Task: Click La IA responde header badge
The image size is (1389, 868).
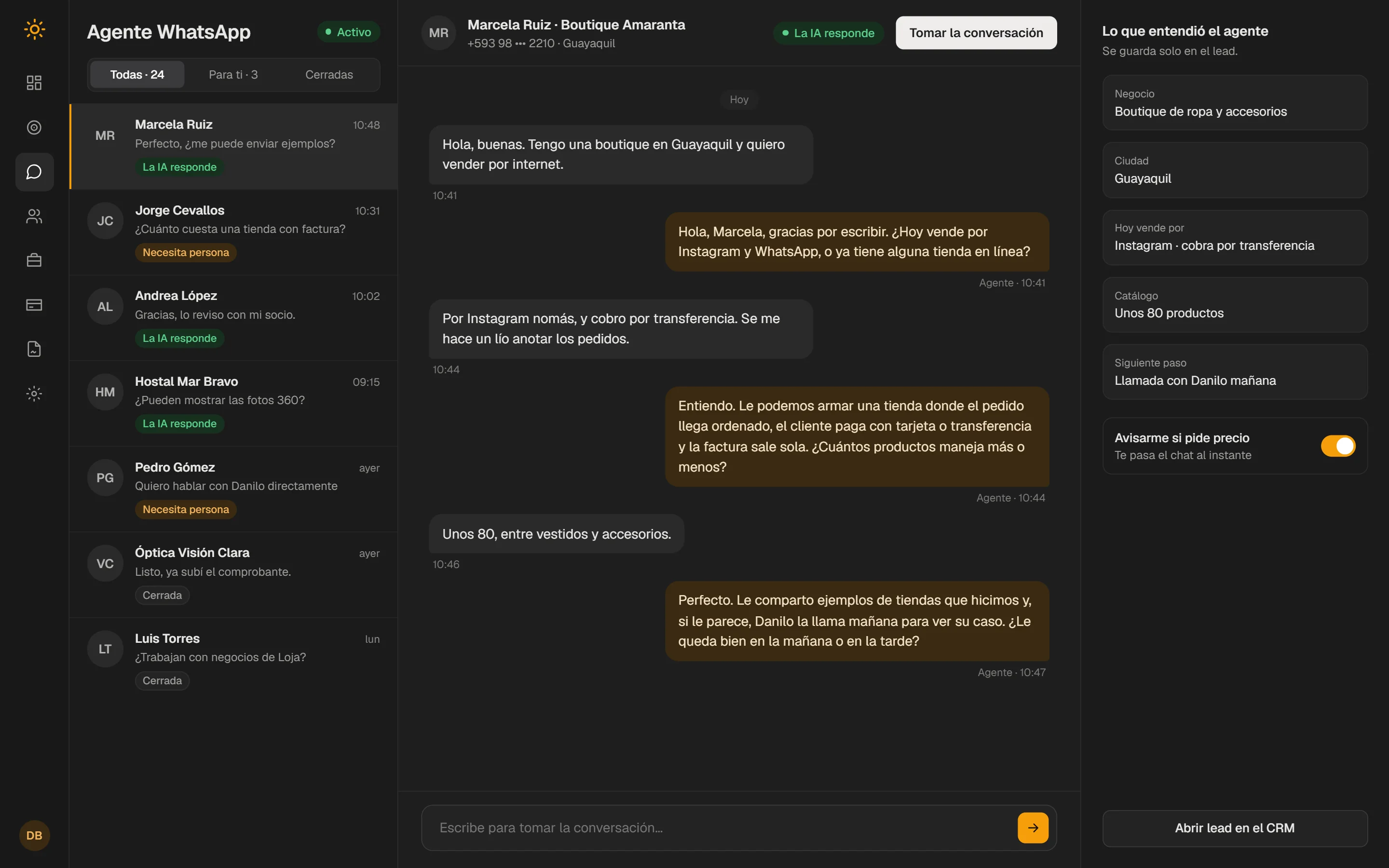Action: [828, 33]
